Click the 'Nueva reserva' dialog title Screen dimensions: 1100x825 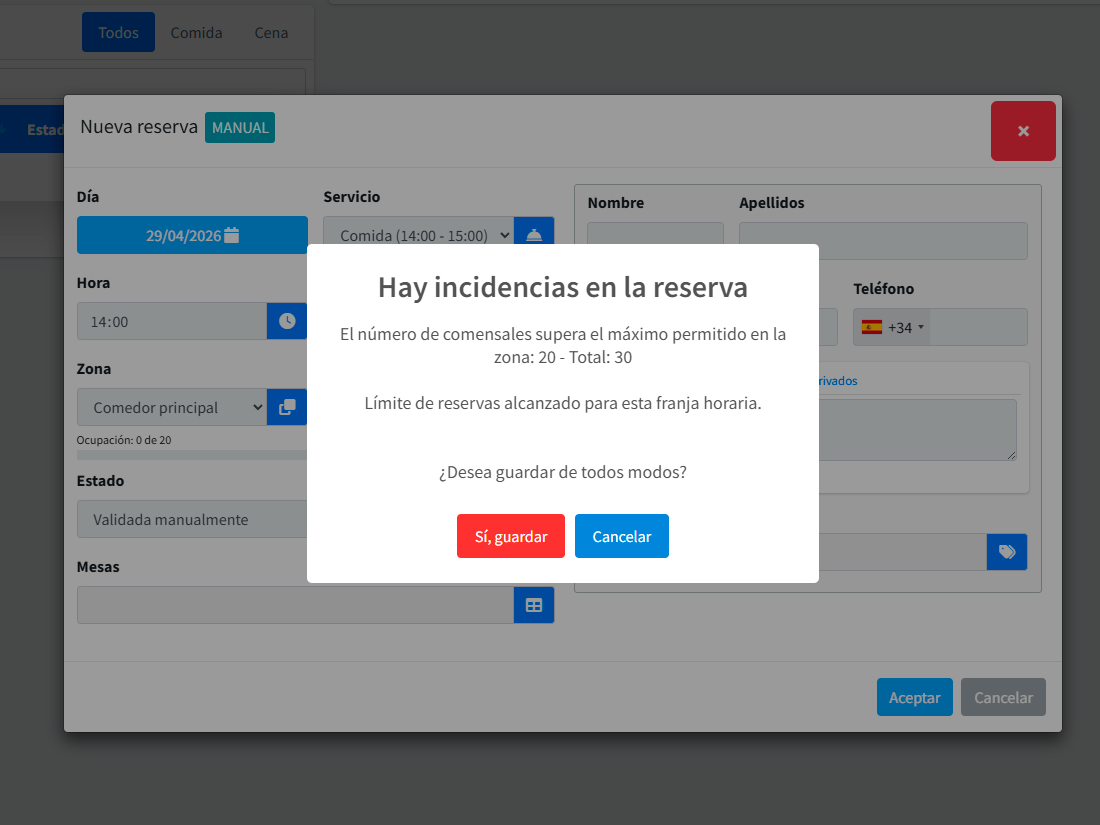[x=139, y=127]
